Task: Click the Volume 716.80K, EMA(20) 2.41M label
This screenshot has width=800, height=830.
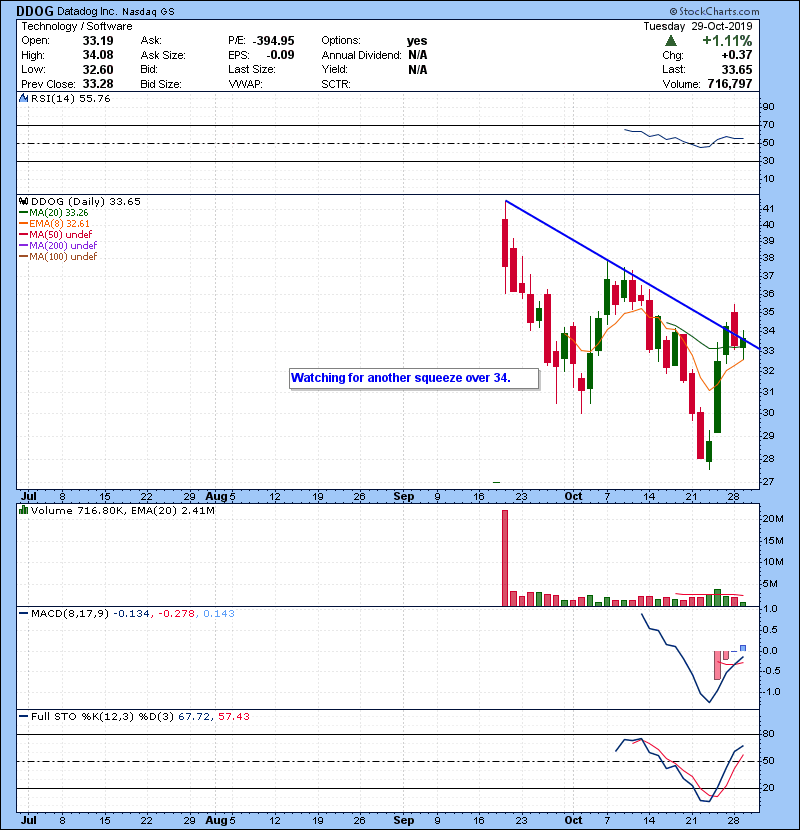Action: pyautogui.click(x=123, y=510)
